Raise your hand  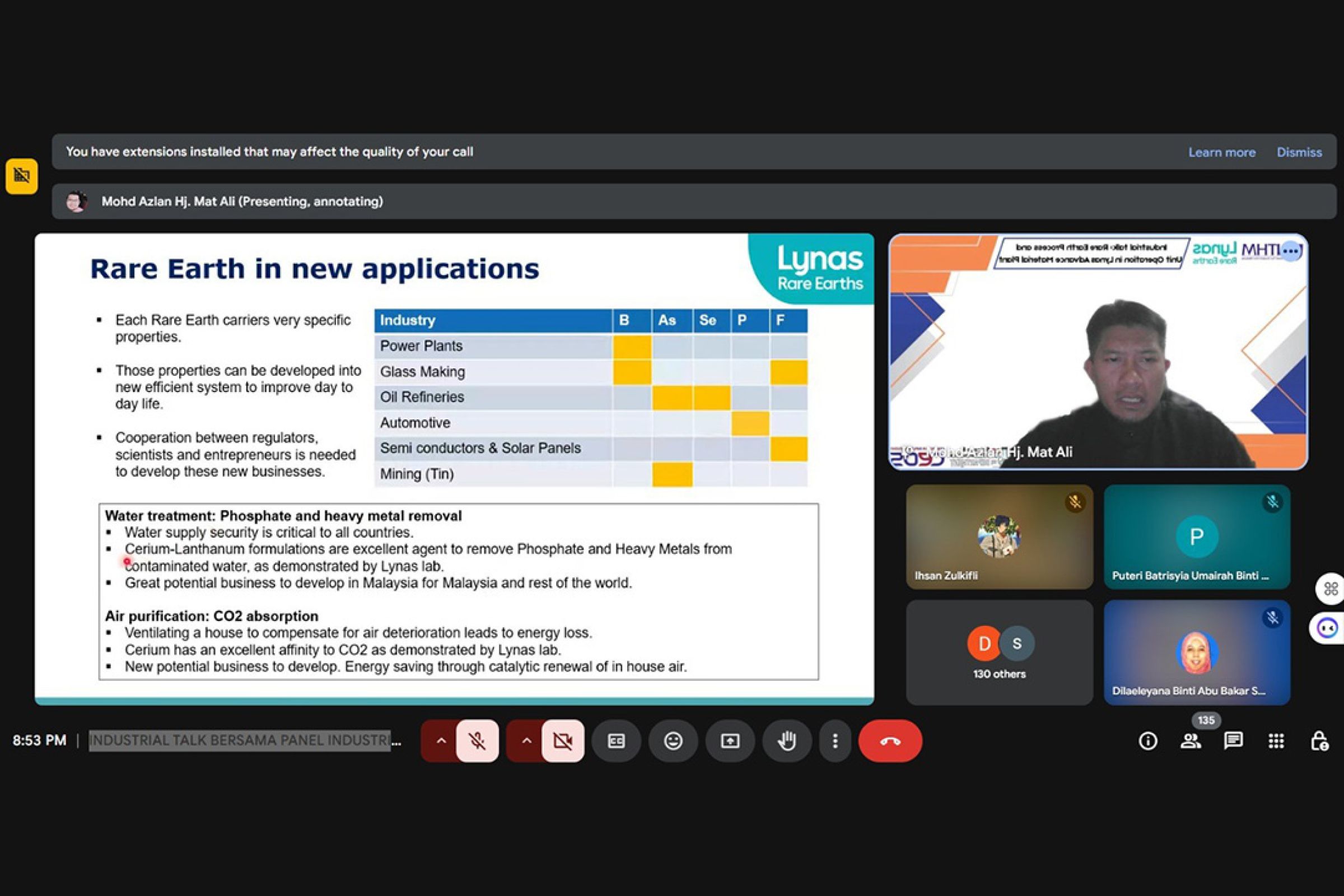tap(787, 741)
